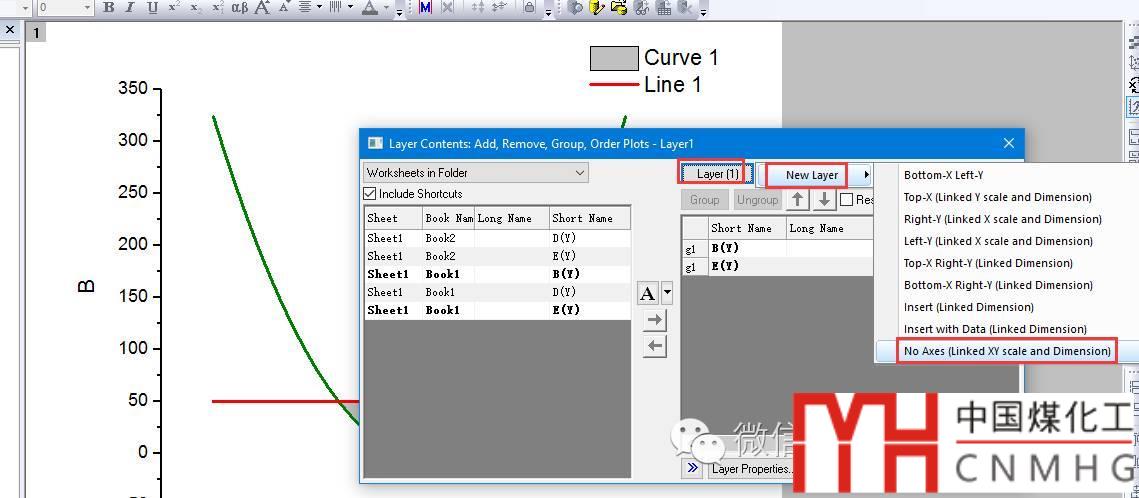Uncheck Include Shortcuts checkbox
Viewport: 1139px width, 498px height.
(370, 194)
